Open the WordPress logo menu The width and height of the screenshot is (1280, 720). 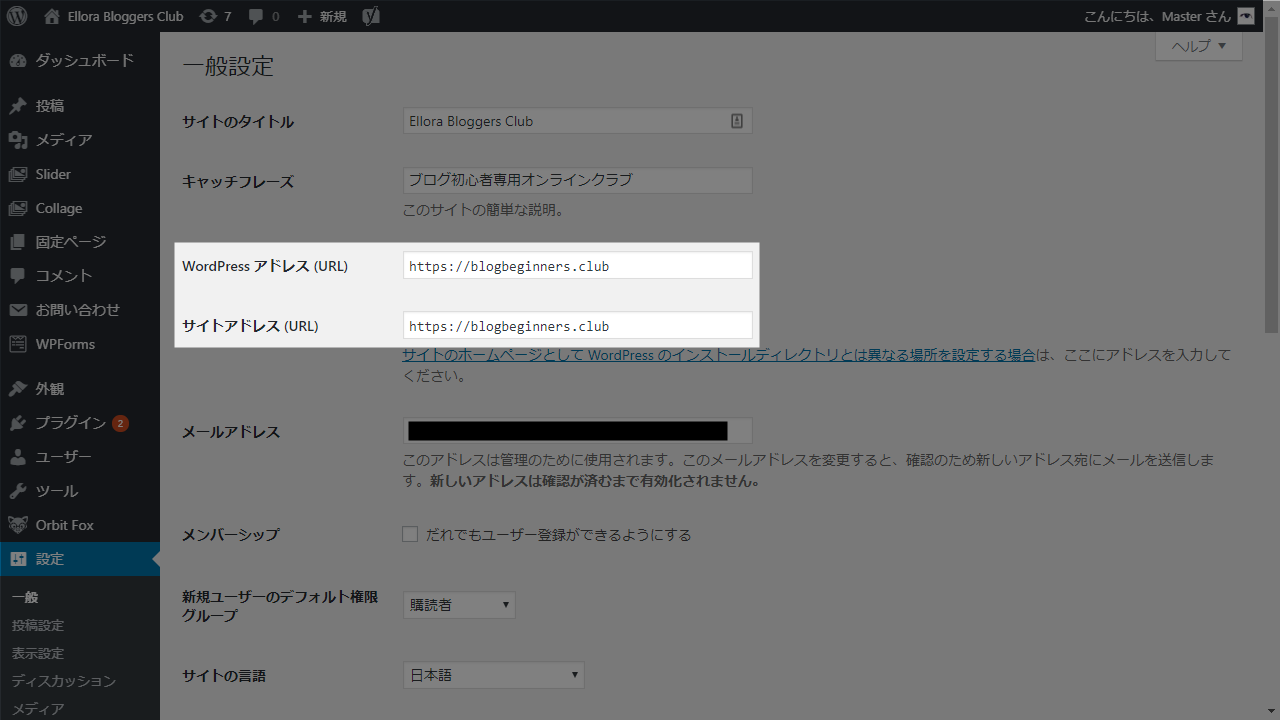(x=17, y=16)
